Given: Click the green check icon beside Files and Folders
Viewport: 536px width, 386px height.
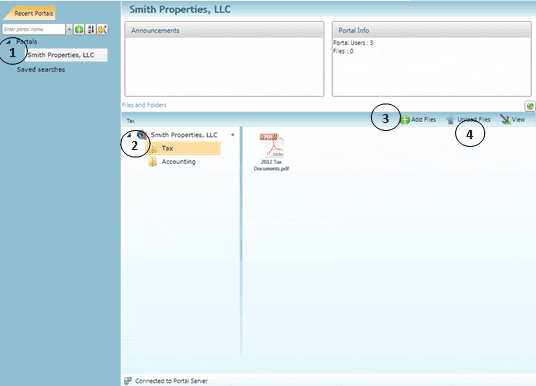Looking at the screenshot, I should [x=530, y=106].
